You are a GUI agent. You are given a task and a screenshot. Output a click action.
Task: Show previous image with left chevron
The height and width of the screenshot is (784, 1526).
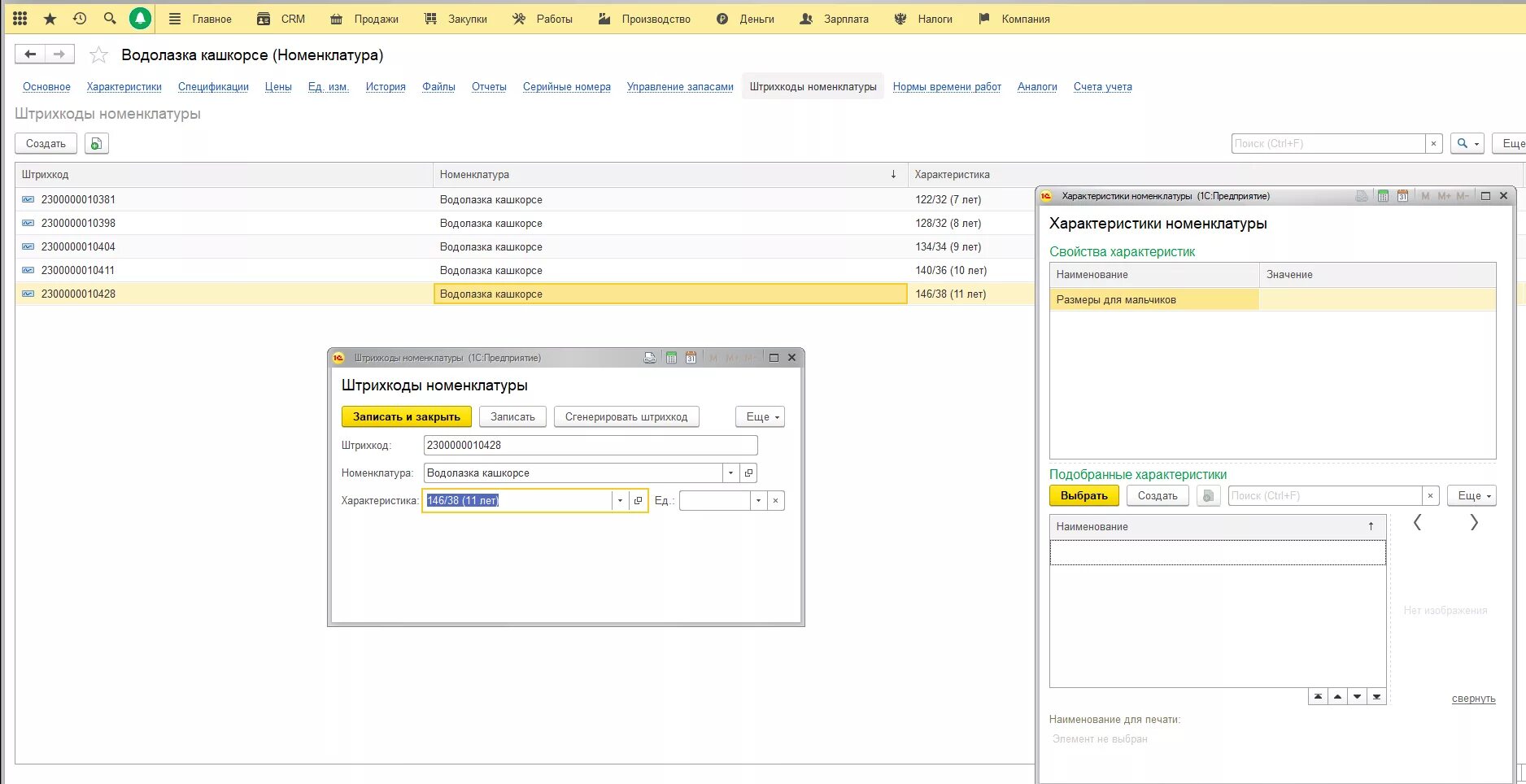tap(1417, 523)
